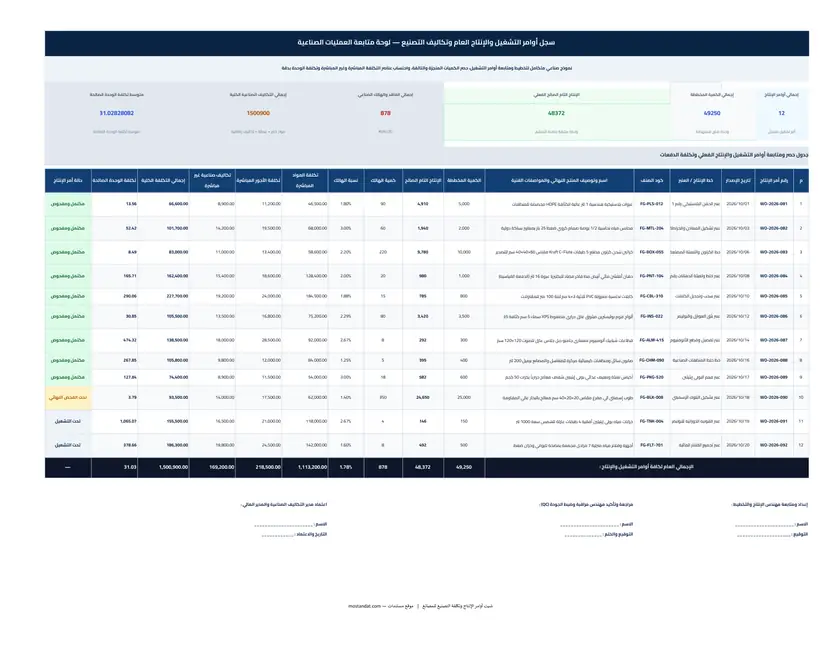Viewport: 840px width, 649px height.
Task: Click status 'مكتمل ومفحوص' for WO-2026-001
Action: click(68, 204)
